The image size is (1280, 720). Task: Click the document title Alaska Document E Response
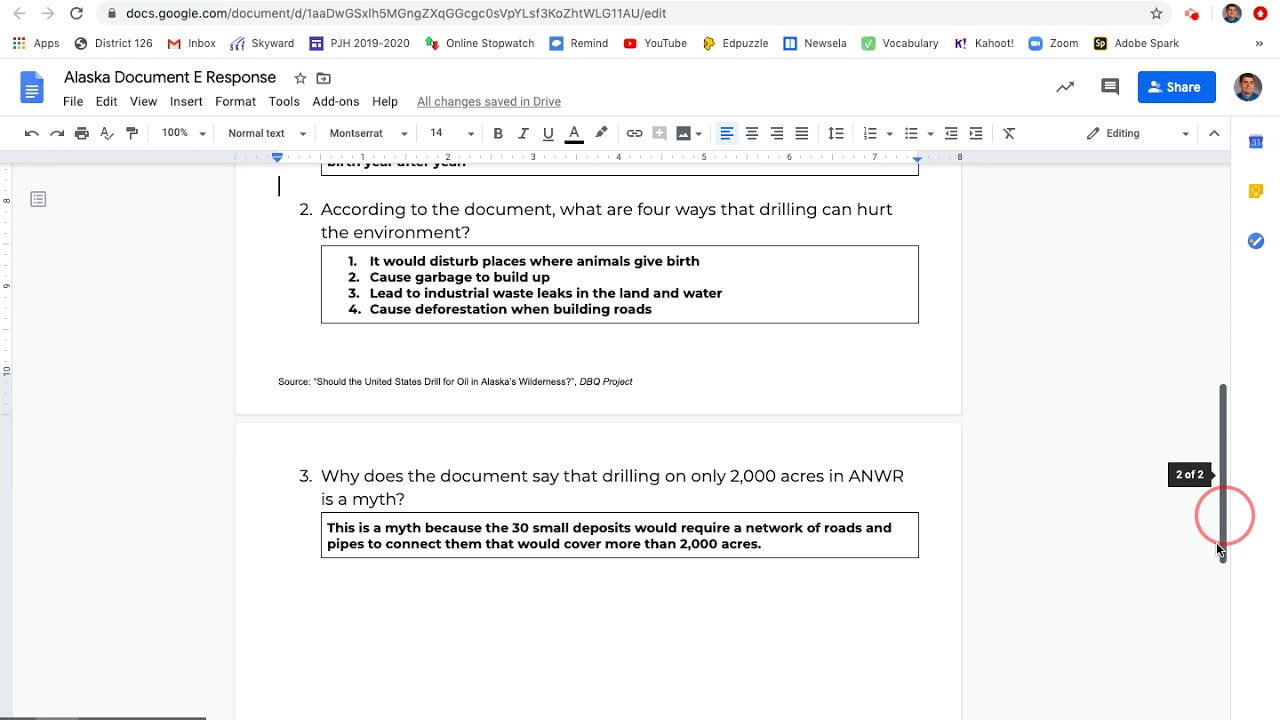[x=170, y=78]
